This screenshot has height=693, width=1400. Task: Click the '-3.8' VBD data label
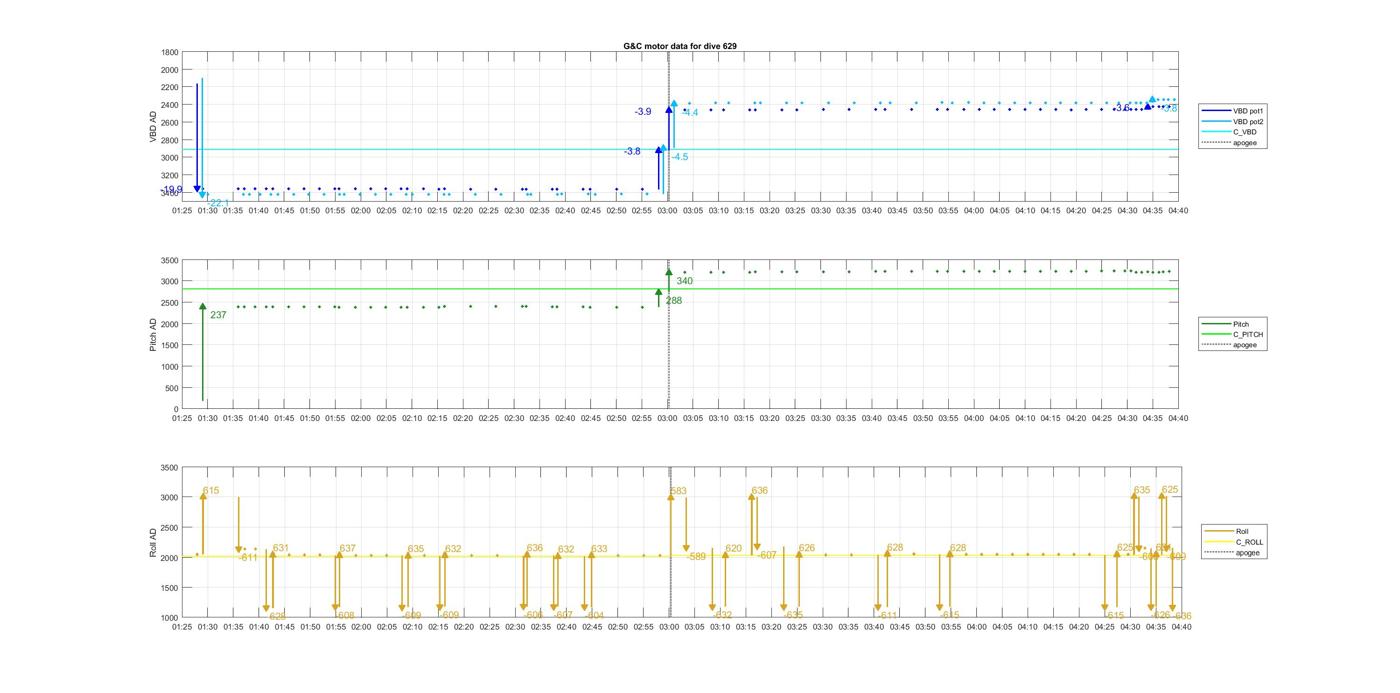(x=632, y=152)
